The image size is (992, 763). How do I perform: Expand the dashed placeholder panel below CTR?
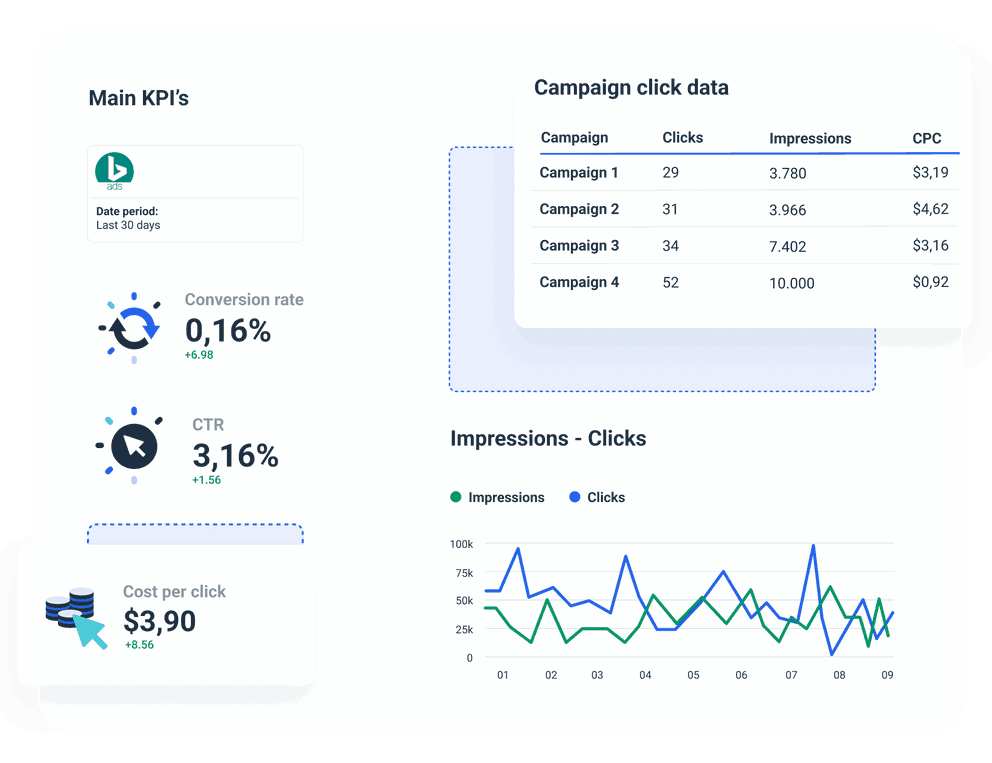(195, 536)
